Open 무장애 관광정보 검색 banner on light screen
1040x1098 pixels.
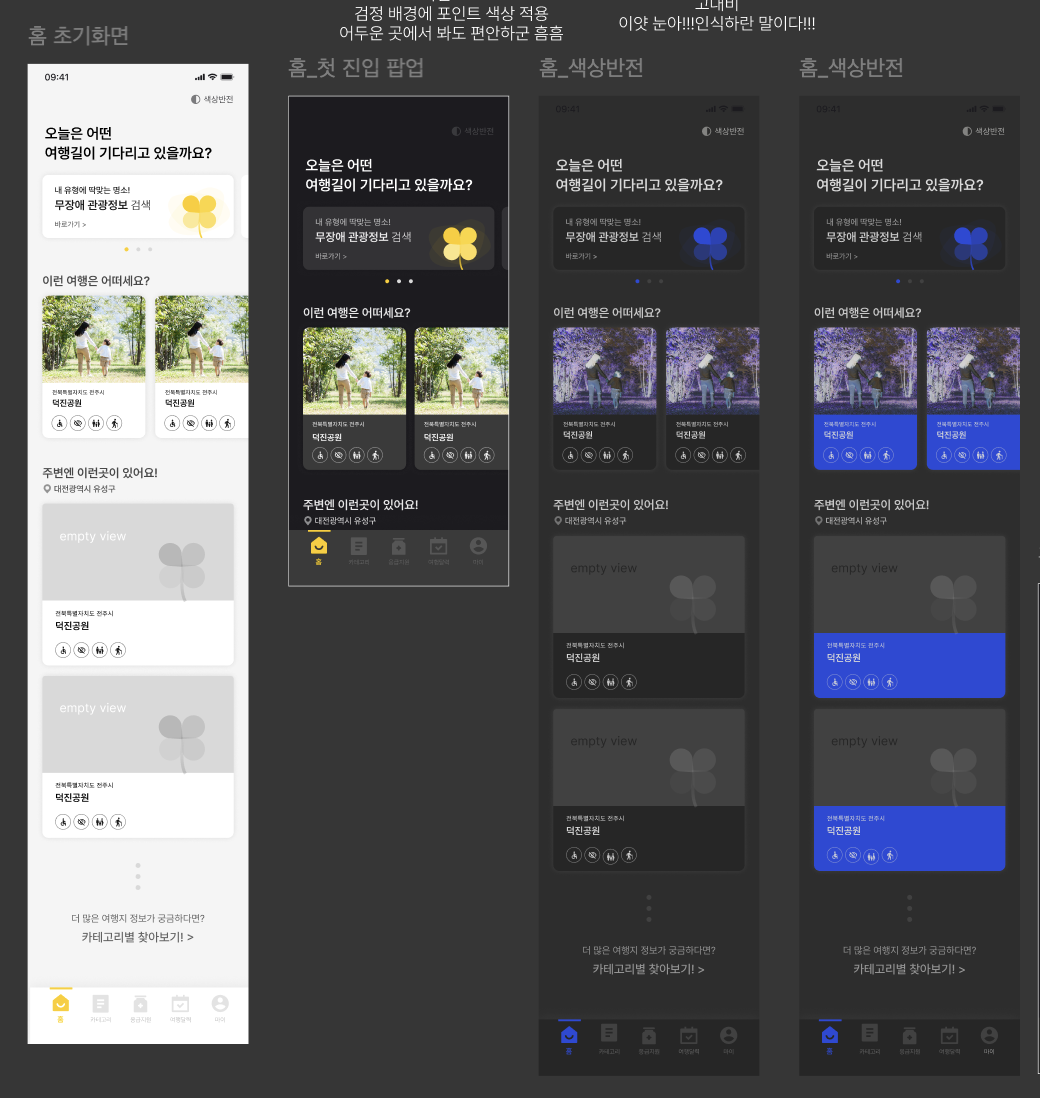(138, 207)
